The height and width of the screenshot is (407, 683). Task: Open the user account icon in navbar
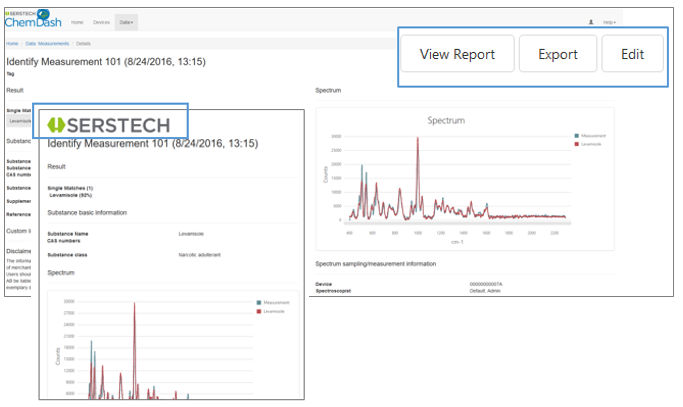[591, 22]
